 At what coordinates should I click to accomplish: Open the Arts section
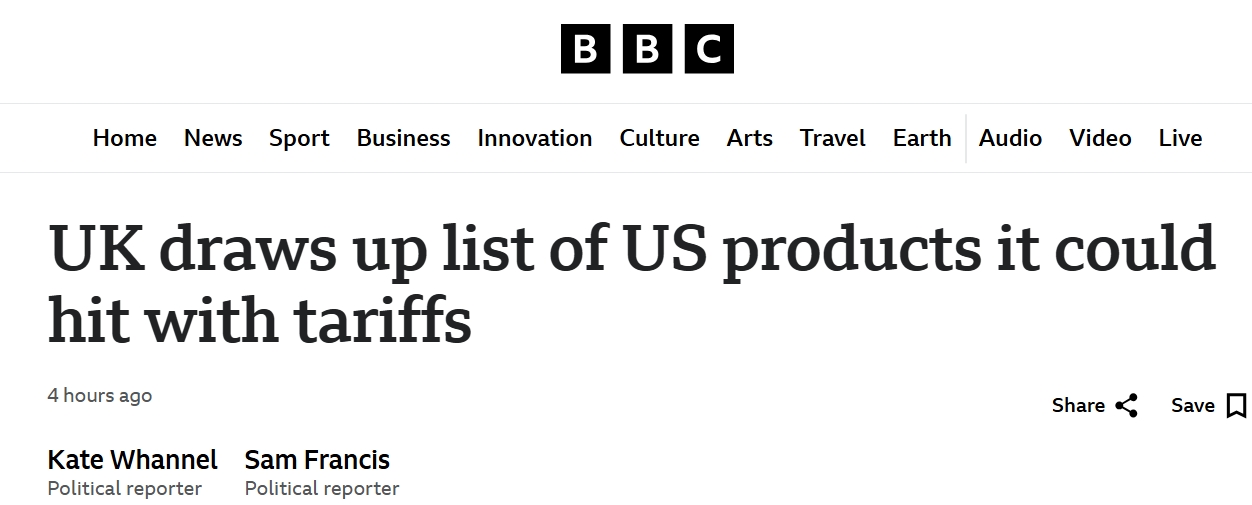[750, 138]
